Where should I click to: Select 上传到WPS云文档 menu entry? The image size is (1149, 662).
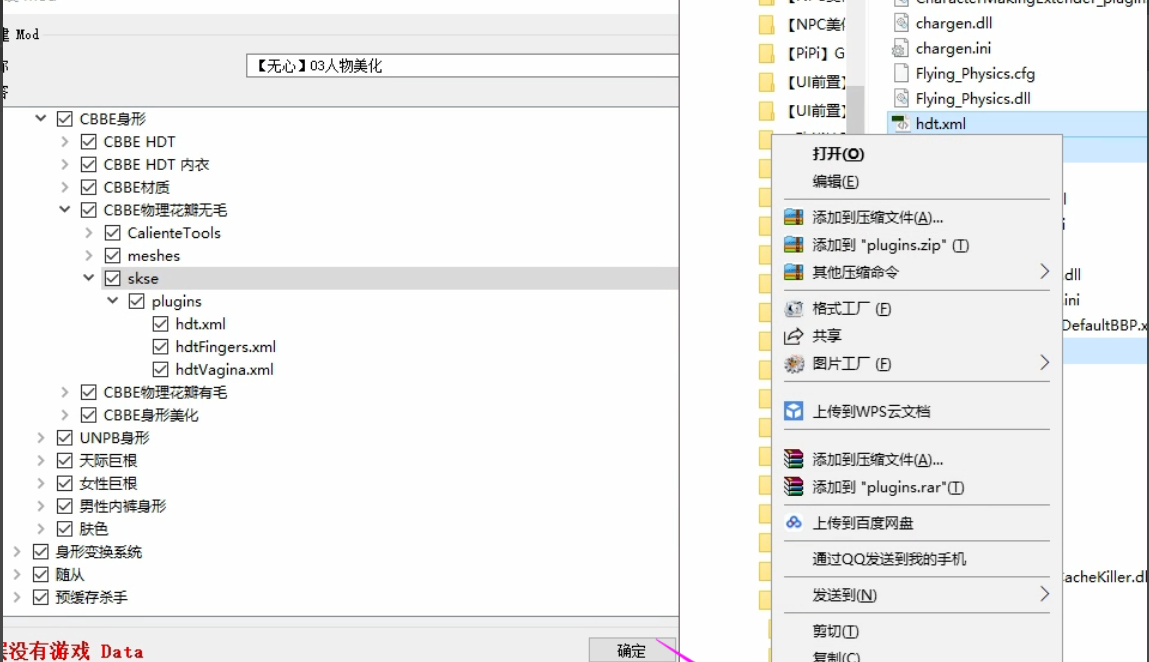[917, 411]
